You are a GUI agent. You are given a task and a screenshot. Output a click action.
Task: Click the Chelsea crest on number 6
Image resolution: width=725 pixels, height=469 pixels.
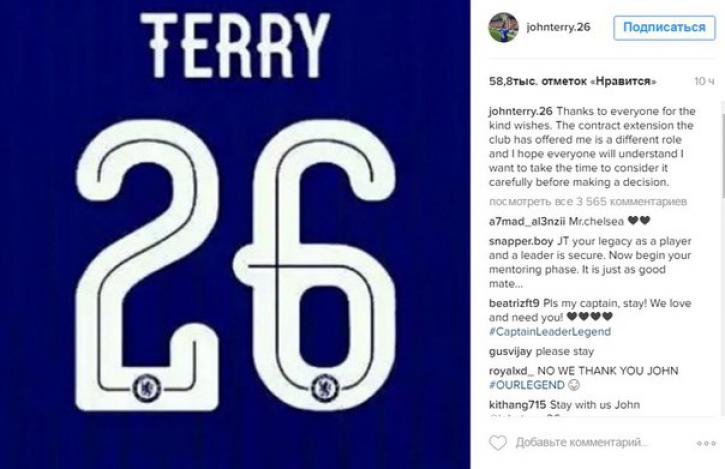pyautogui.click(x=325, y=388)
